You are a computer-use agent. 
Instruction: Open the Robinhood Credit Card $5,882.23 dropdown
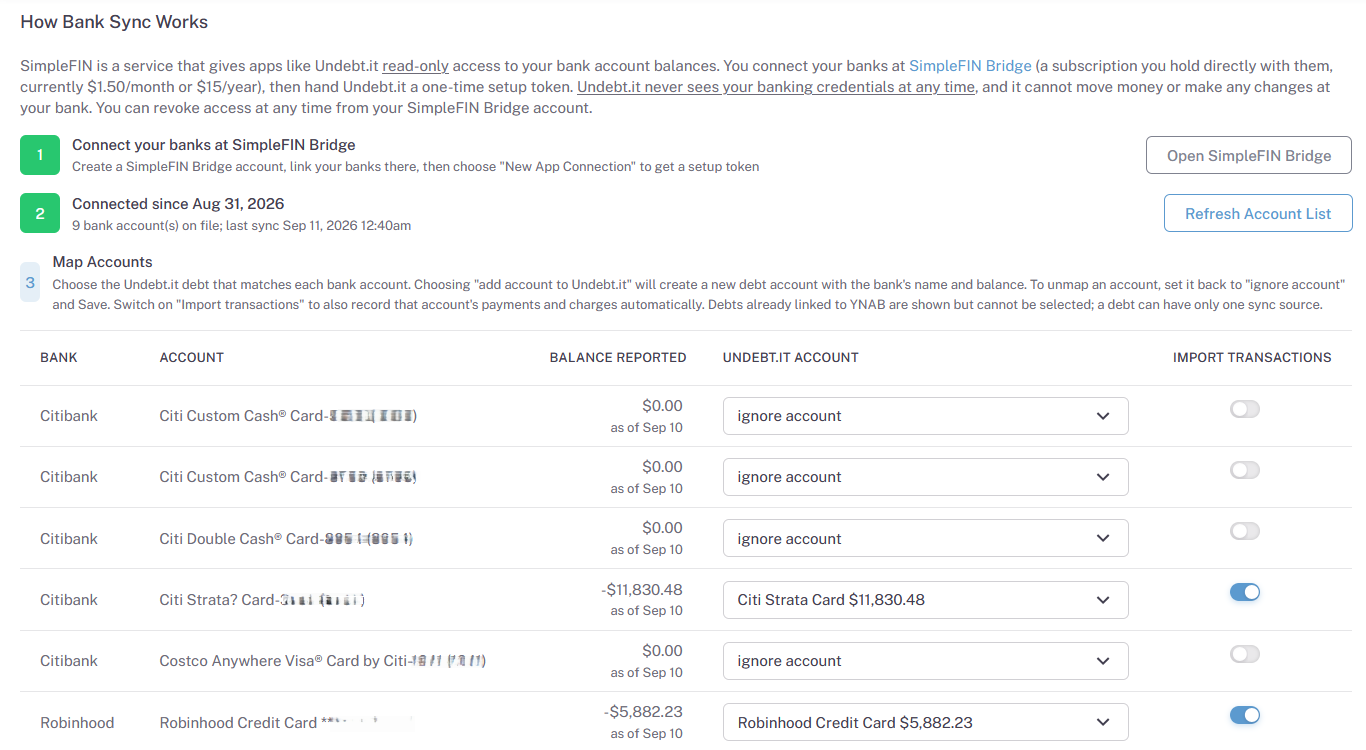pos(926,722)
